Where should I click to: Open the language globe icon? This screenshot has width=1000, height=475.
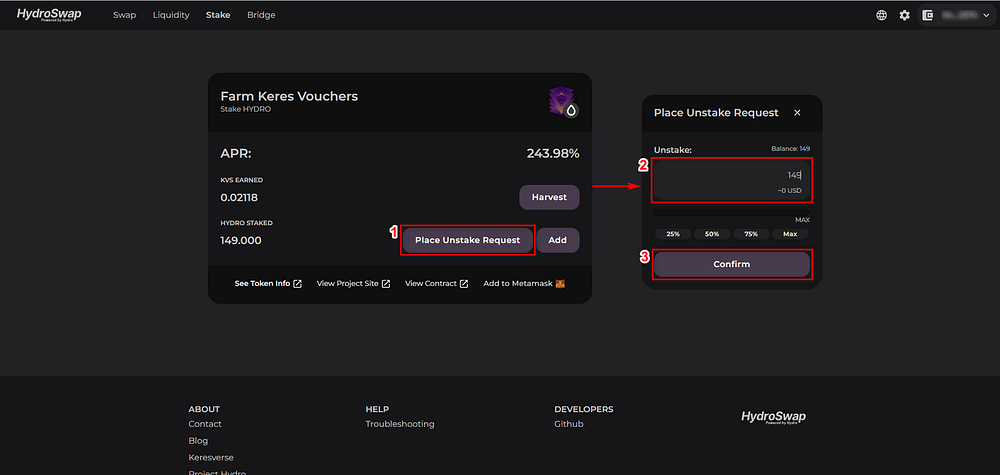881,15
